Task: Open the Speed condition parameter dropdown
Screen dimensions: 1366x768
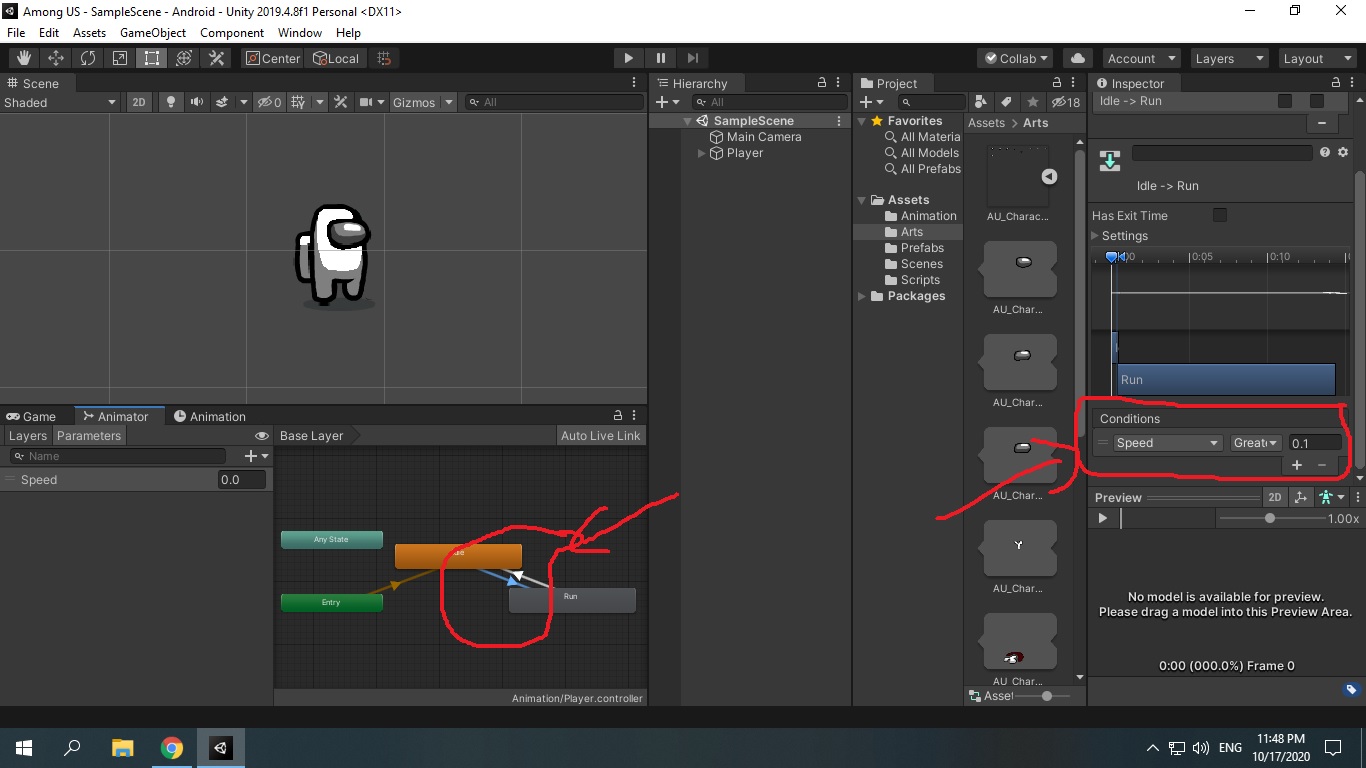Action: [x=1169, y=443]
